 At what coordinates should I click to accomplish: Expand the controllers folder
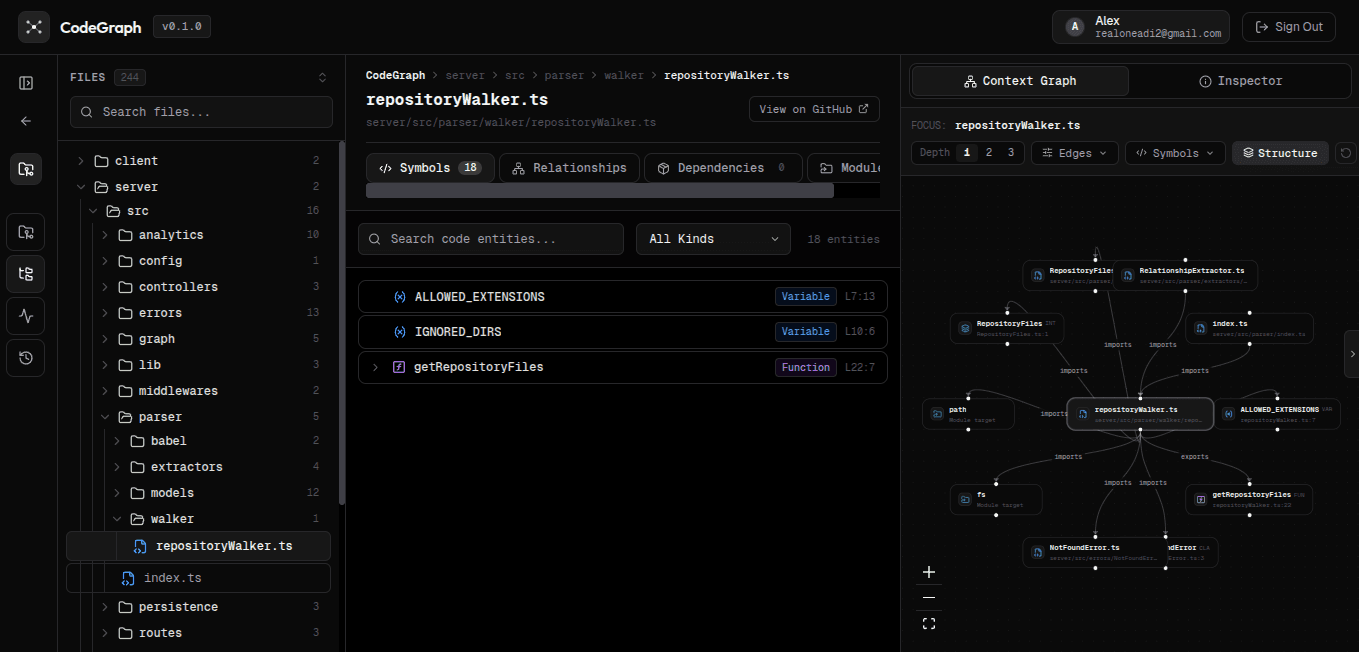(105, 287)
